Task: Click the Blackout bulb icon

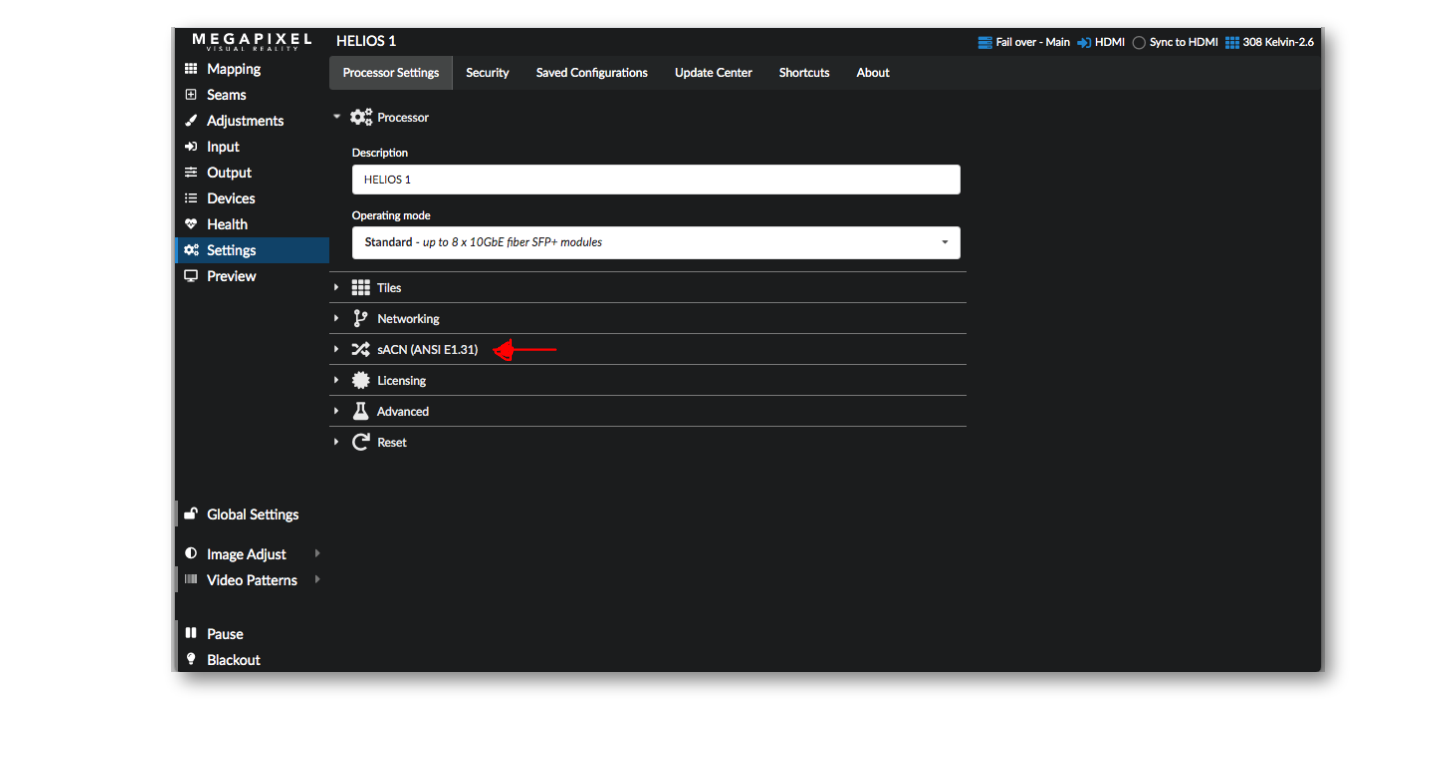Action: [191, 660]
